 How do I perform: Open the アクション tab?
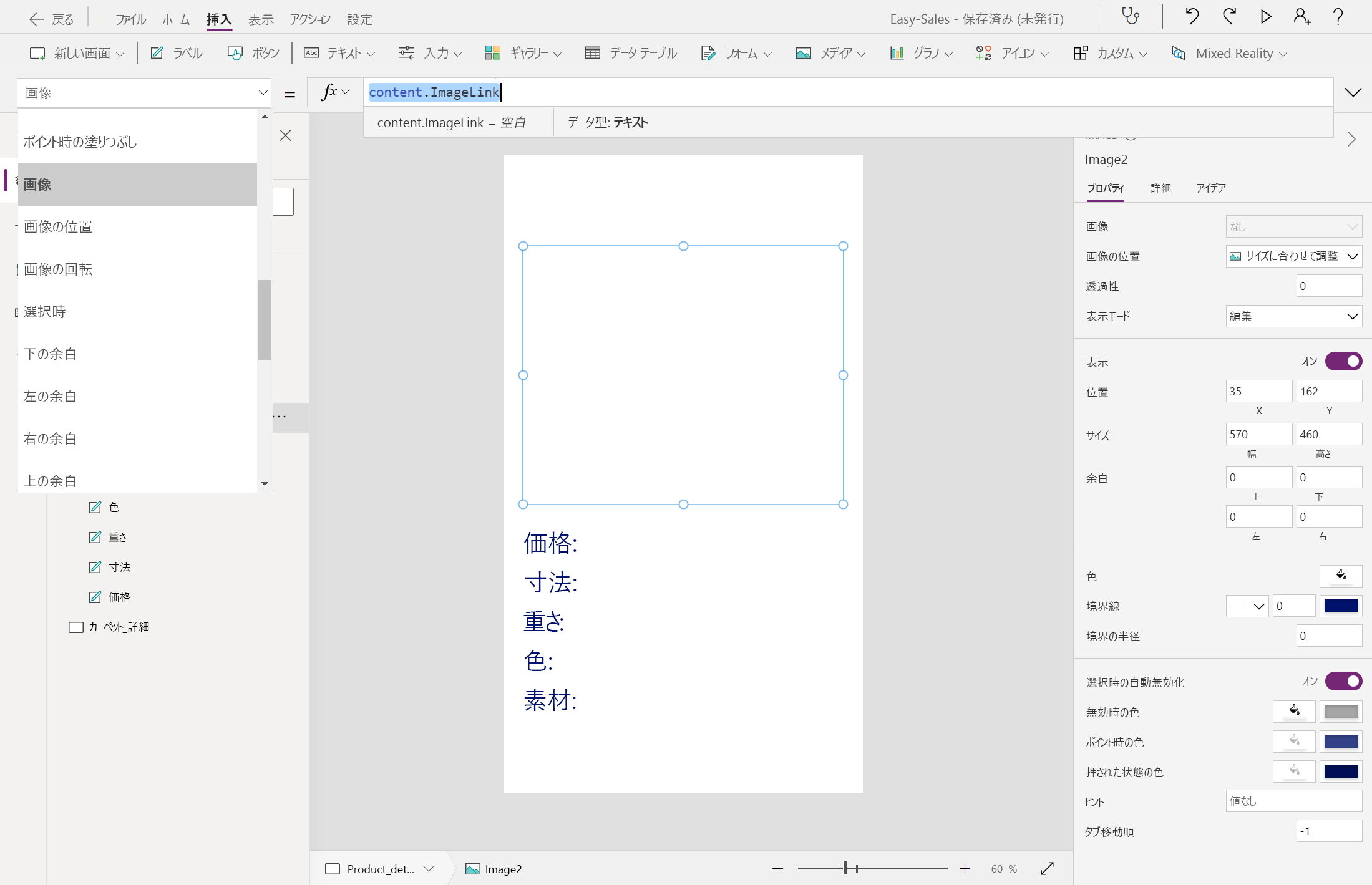pyautogui.click(x=310, y=19)
